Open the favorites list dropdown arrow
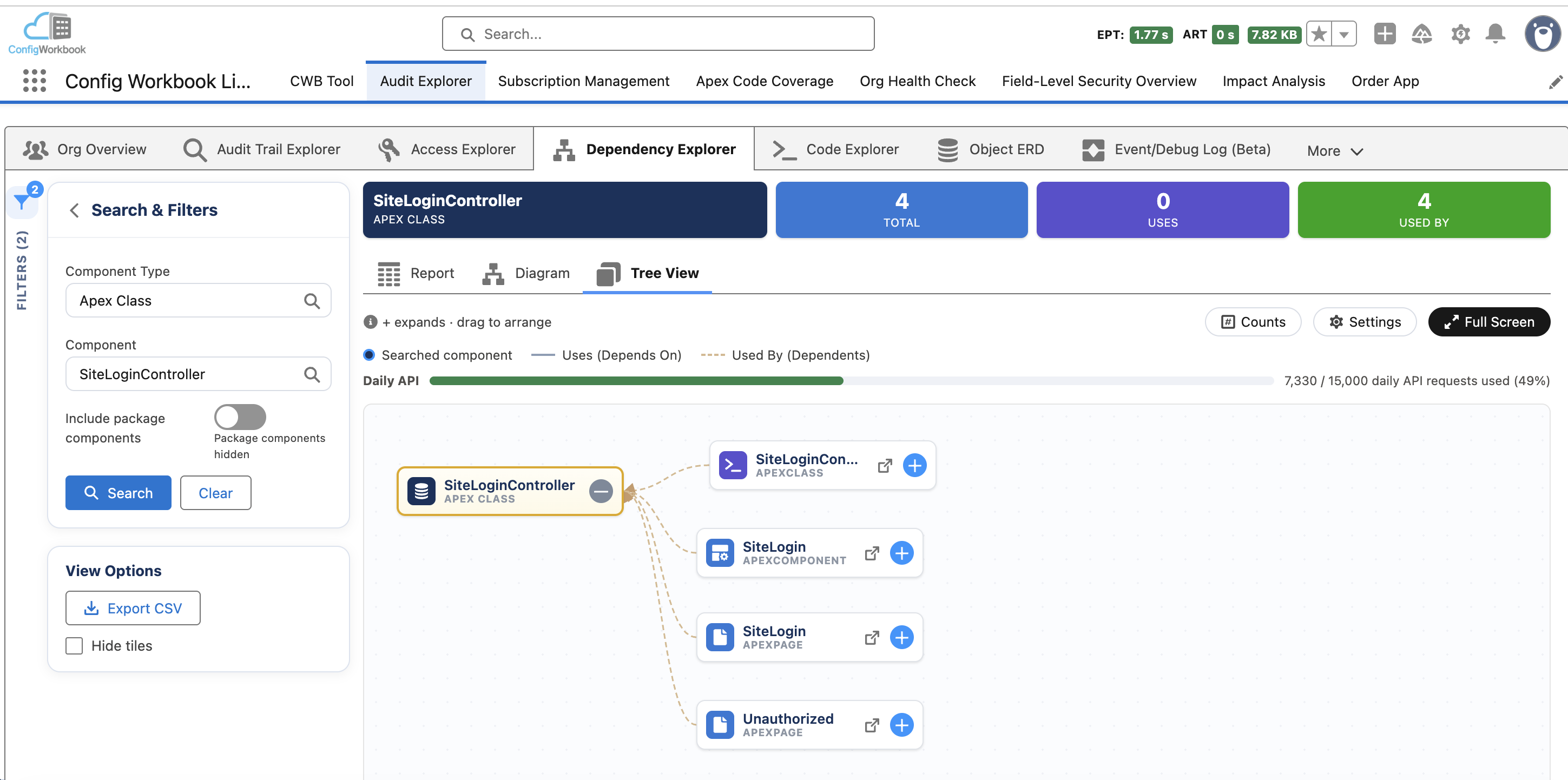 click(1344, 34)
